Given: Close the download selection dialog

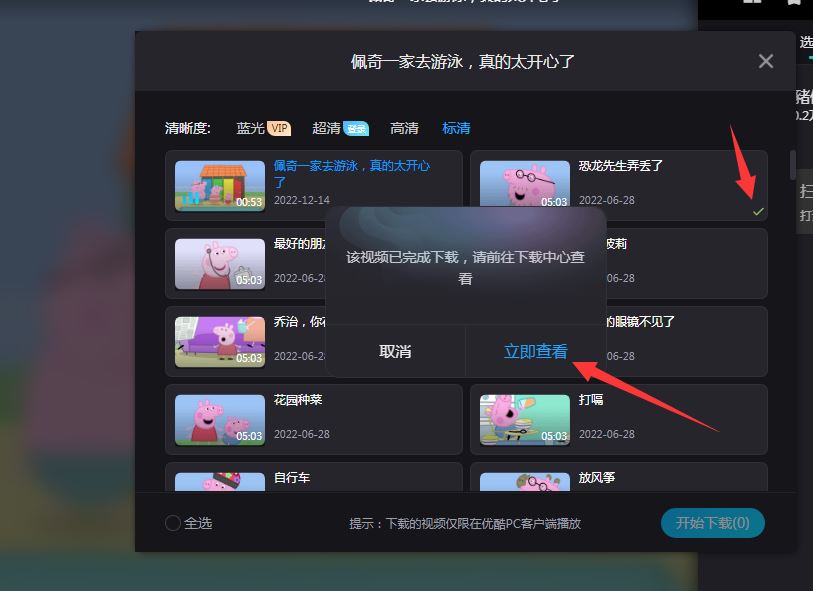Looking at the screenshot, I should tap(765, 61).
